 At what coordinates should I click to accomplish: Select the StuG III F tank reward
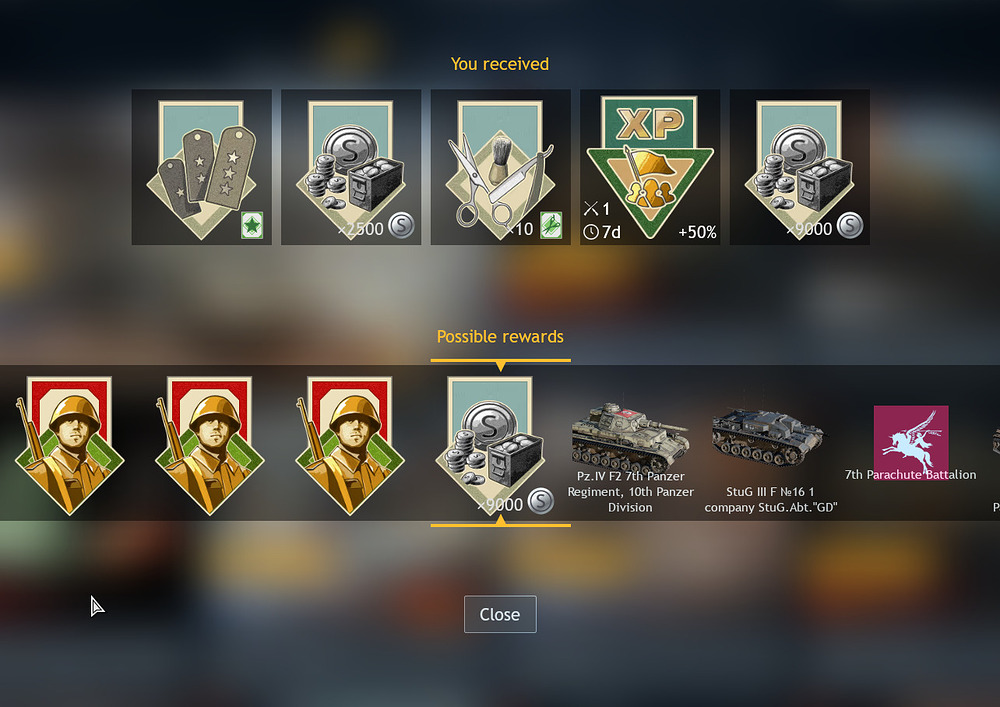click(x=770, y=462)
